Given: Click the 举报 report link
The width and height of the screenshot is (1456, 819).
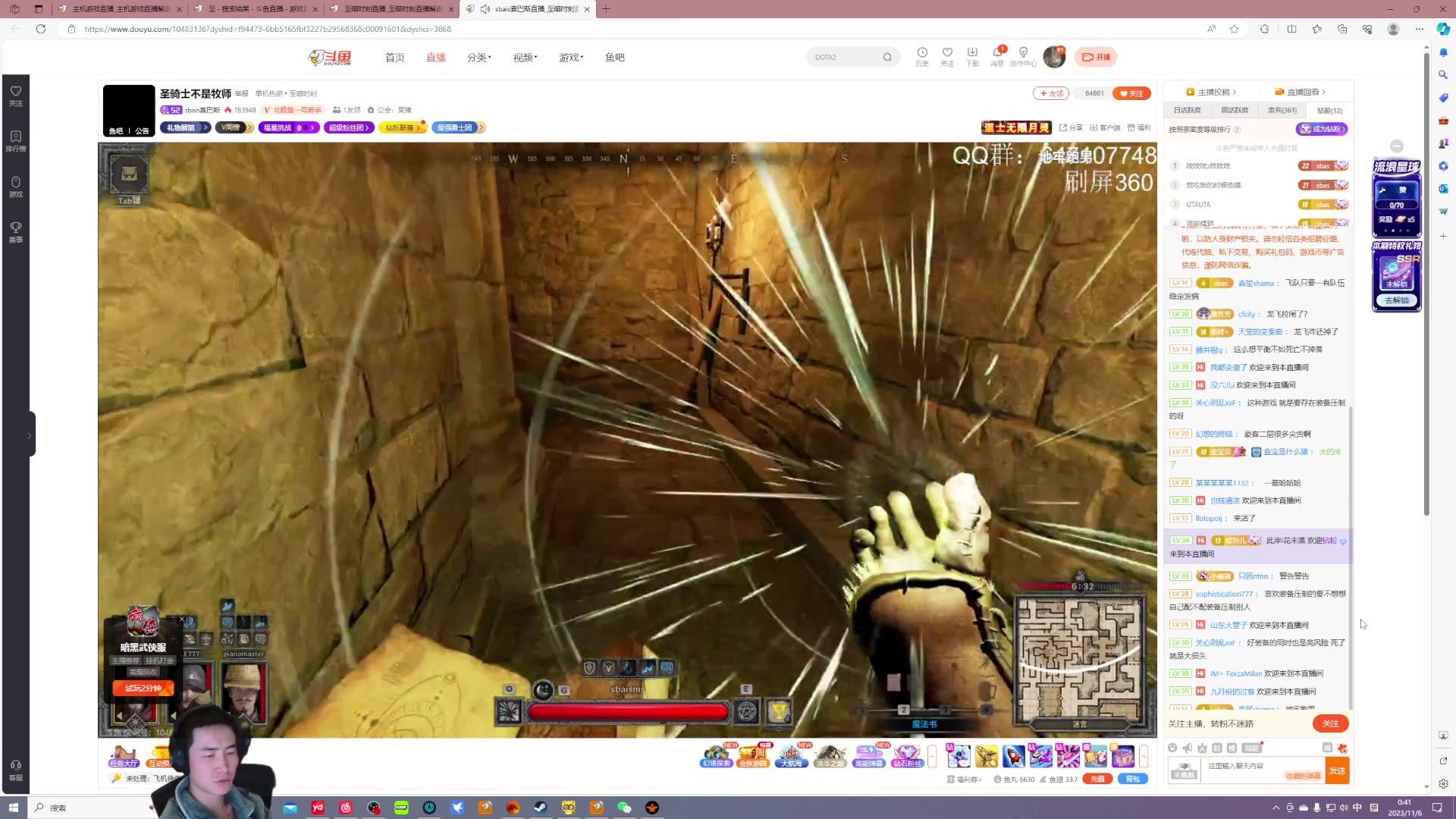Looking at the screenshot, I should point(242,94).
